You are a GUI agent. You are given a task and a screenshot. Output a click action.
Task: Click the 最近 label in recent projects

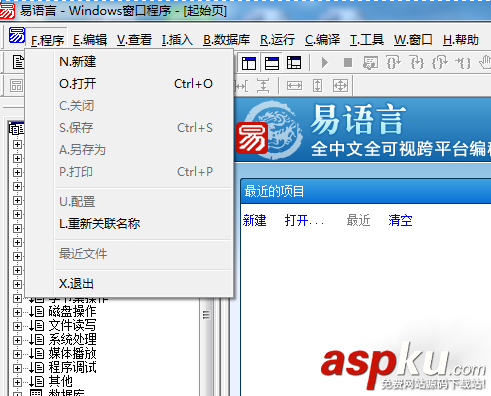358,220
